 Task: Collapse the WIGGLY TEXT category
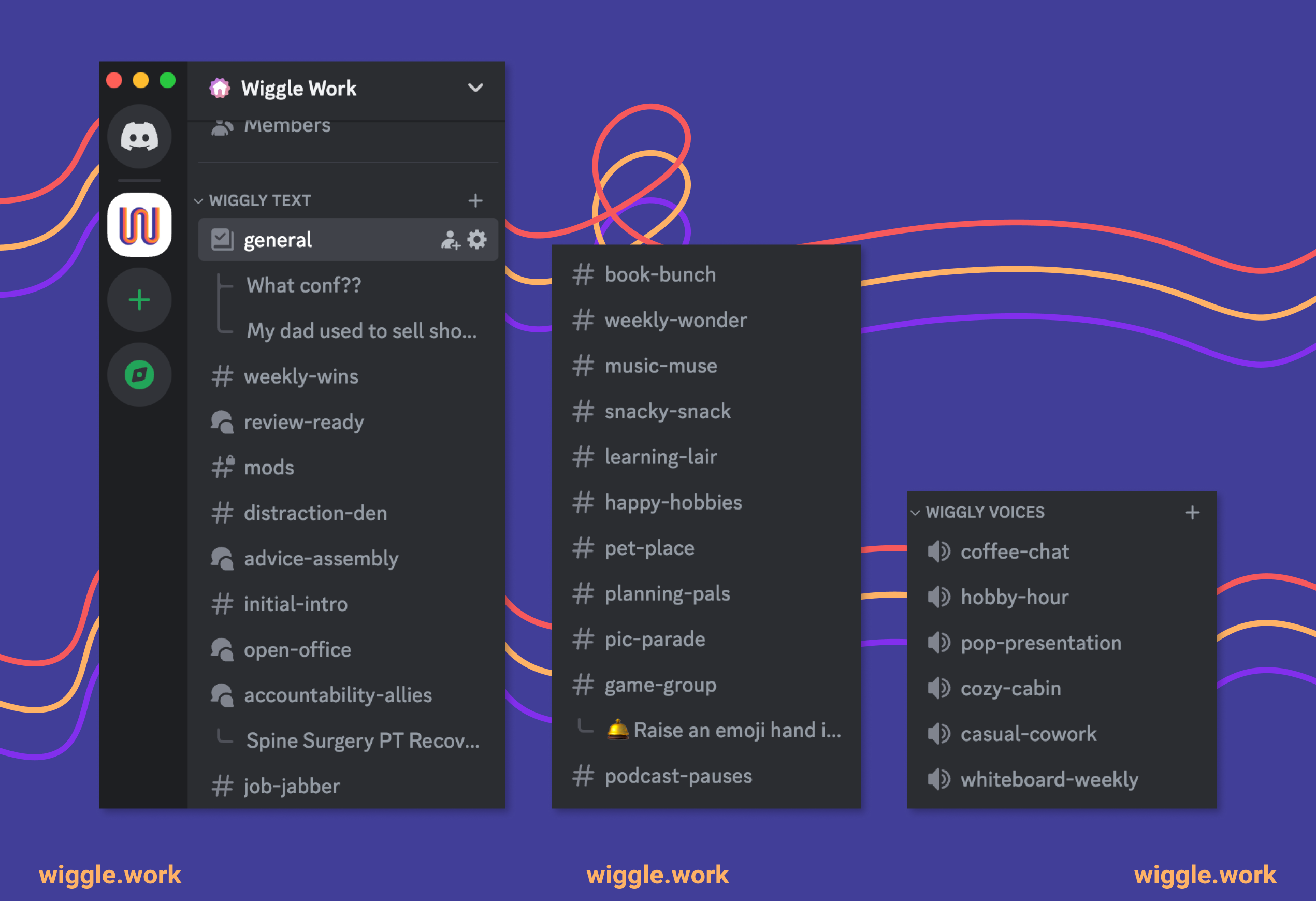pos(199,200)
